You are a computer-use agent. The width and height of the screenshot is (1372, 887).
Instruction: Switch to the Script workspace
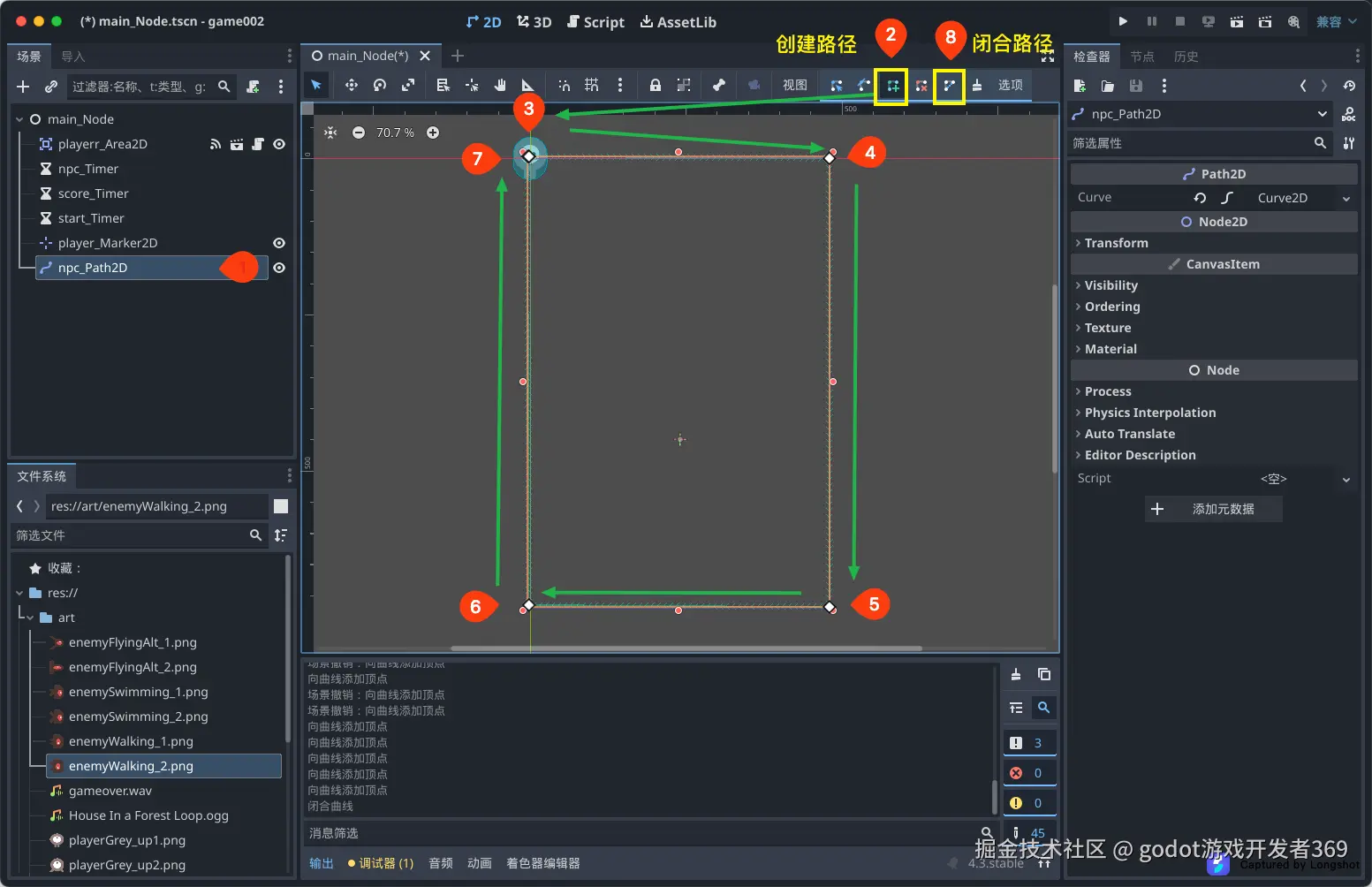(595, 22)
